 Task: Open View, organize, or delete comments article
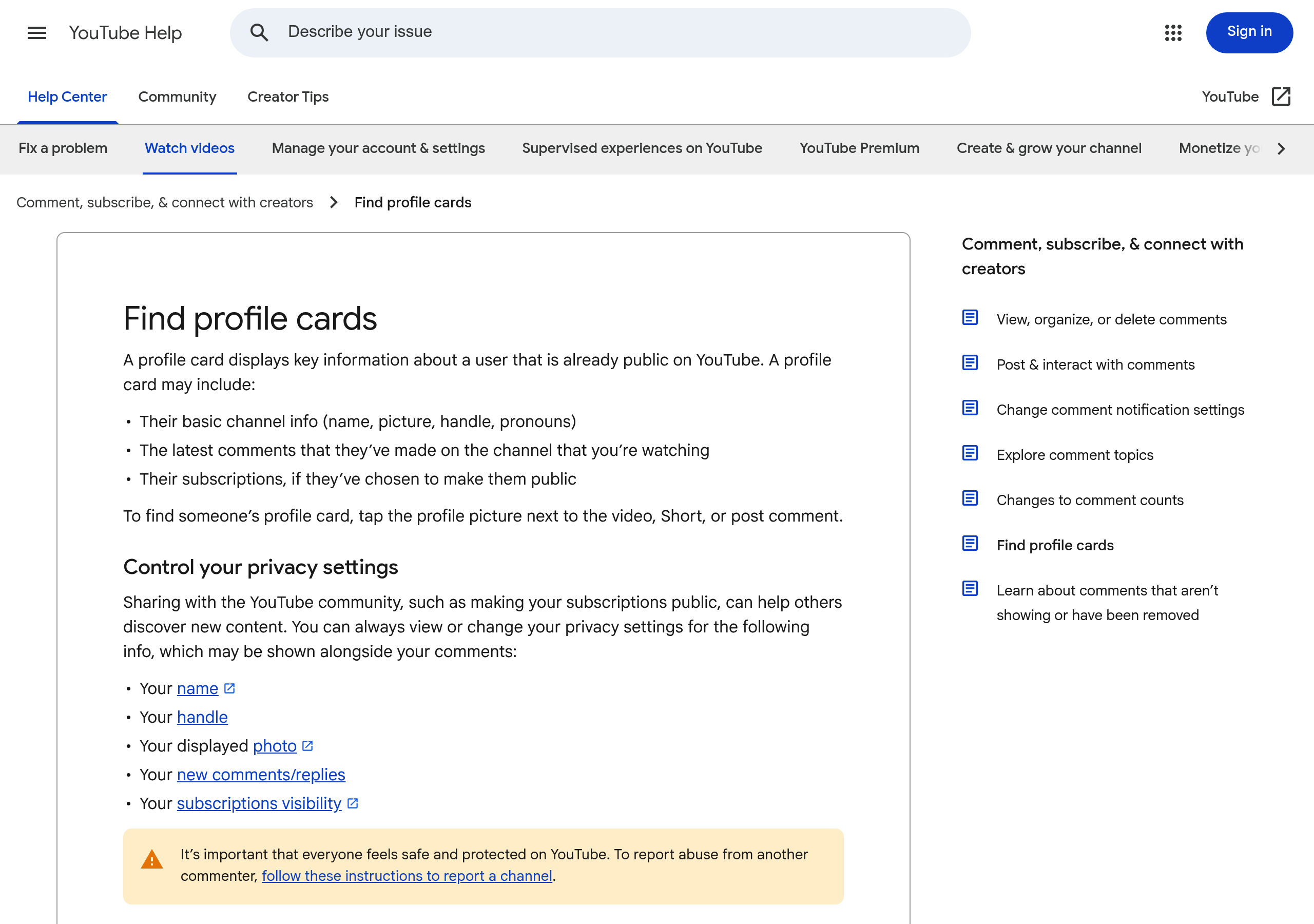tap(1111, 319)
